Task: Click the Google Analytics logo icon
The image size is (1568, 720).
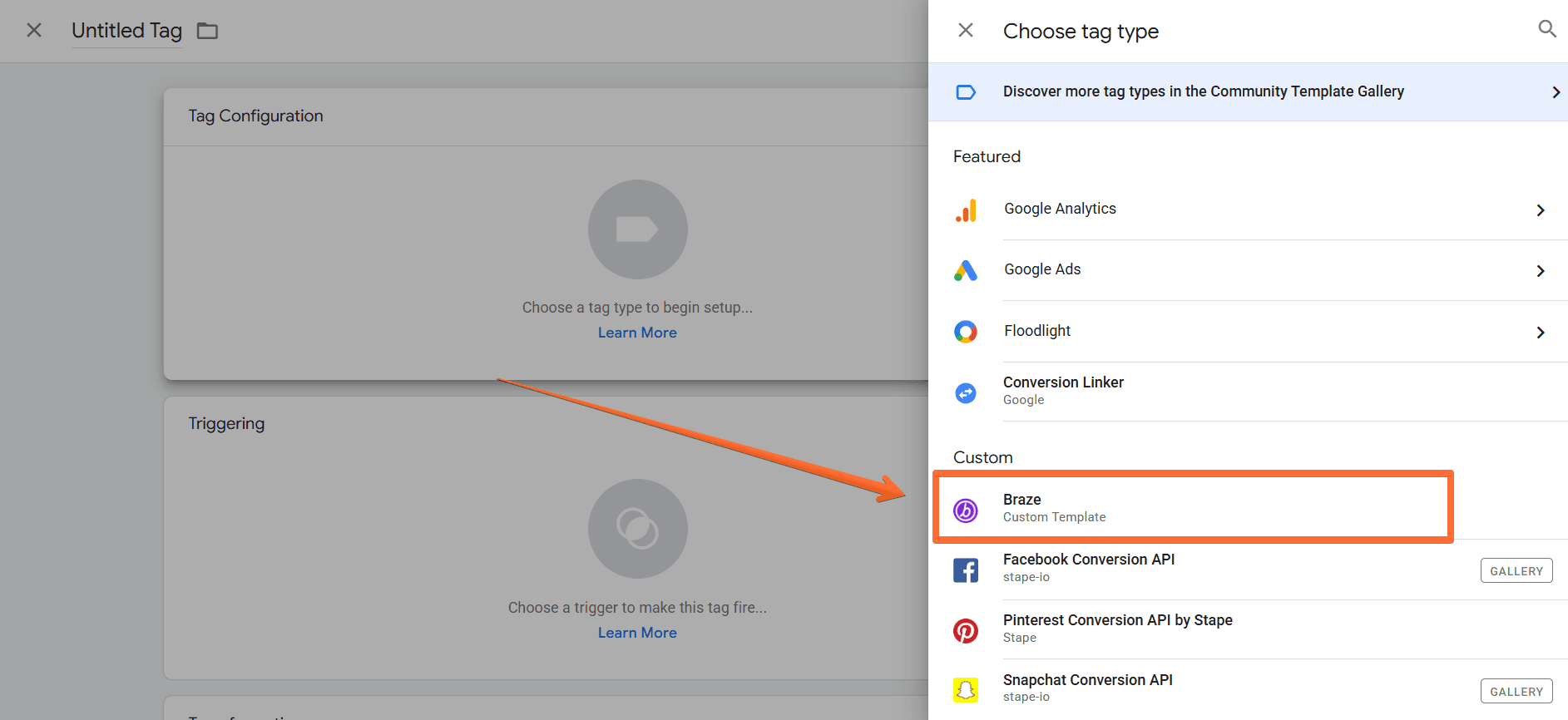Action: (x=966, y=210)
